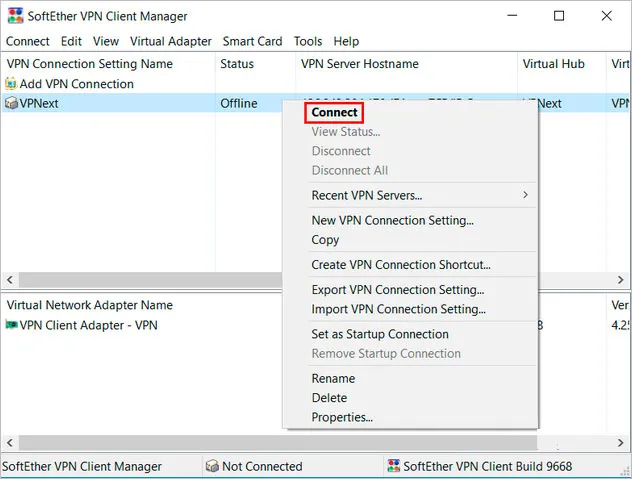Open the Tools menu
Image resolution: width=632 pixels, height=479 pixels.
(308, 41)
